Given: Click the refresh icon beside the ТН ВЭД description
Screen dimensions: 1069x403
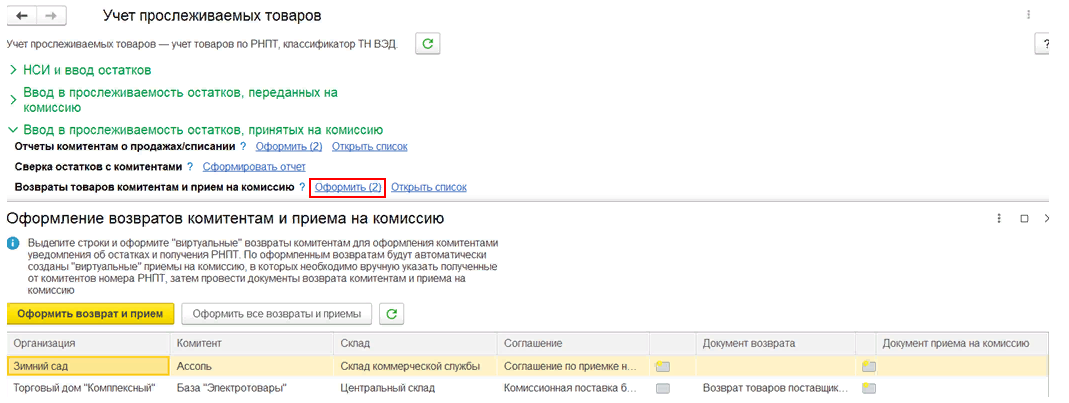Looking at the screenshot, I should [428, 44].
